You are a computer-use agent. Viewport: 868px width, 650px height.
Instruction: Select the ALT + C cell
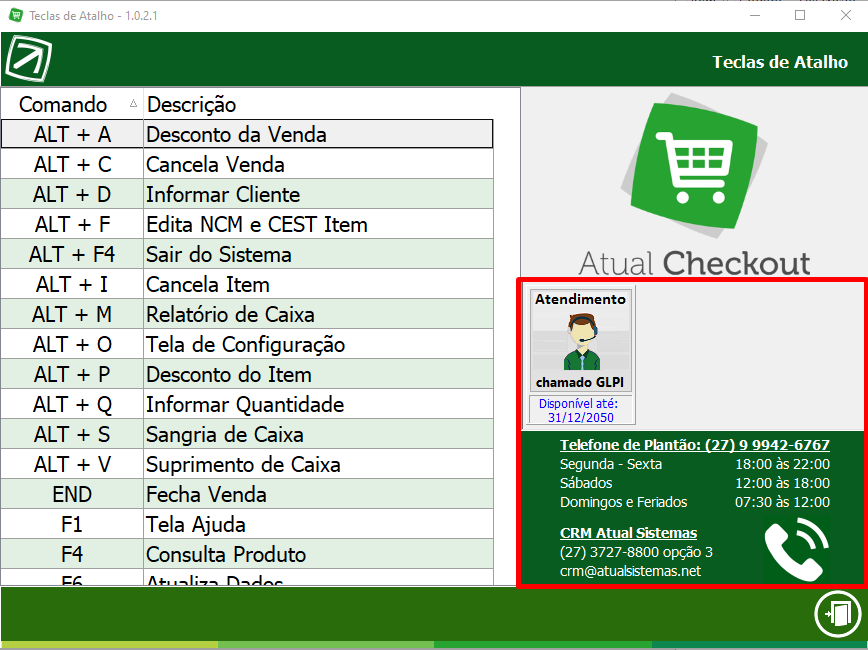click(x=72, y=164)
